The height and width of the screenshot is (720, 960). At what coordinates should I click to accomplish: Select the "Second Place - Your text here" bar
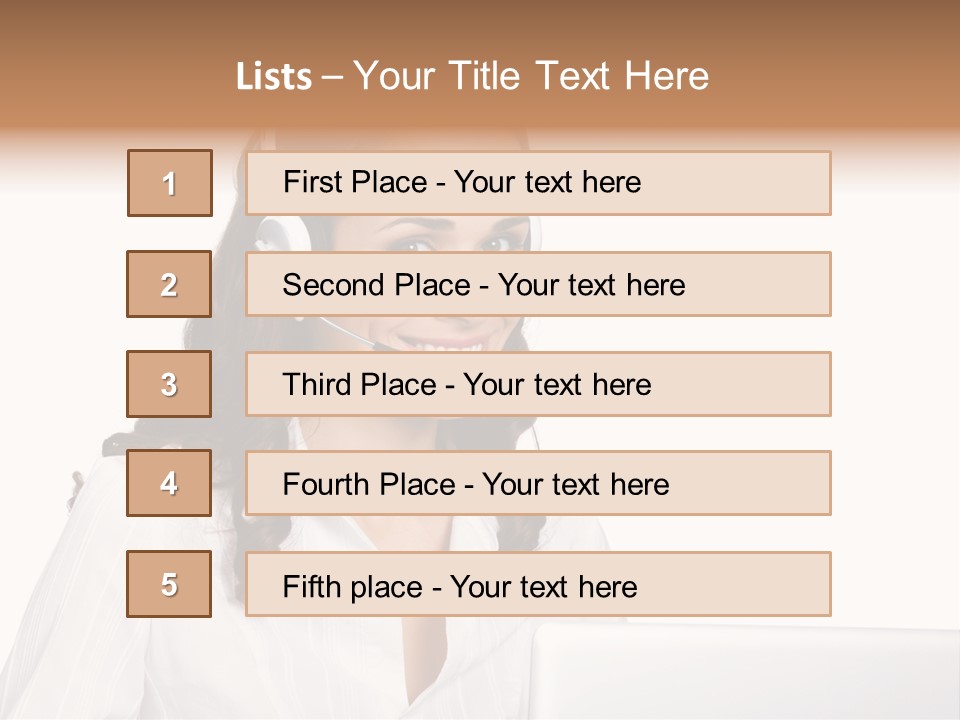pyautogui.click(x=538, y=284)
